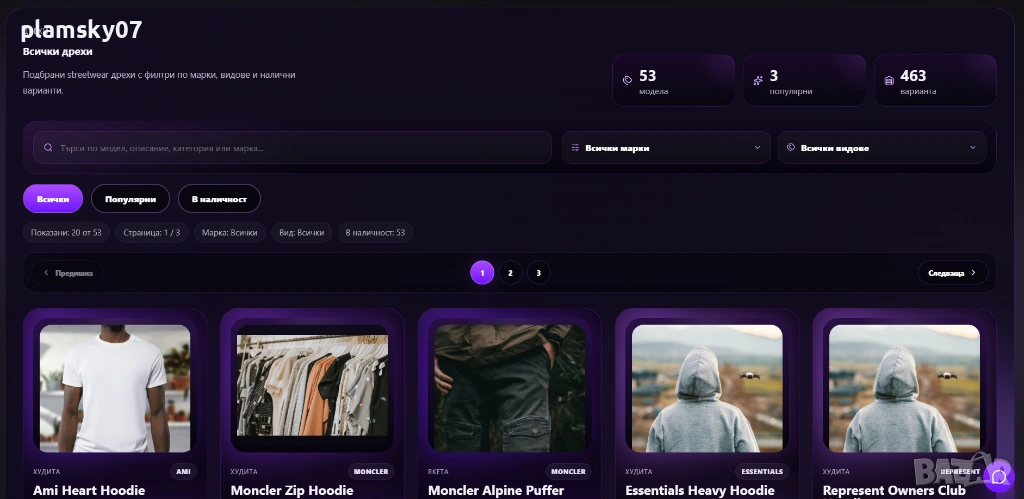Toggle the В наличност filter

click(x=219, y=199)
